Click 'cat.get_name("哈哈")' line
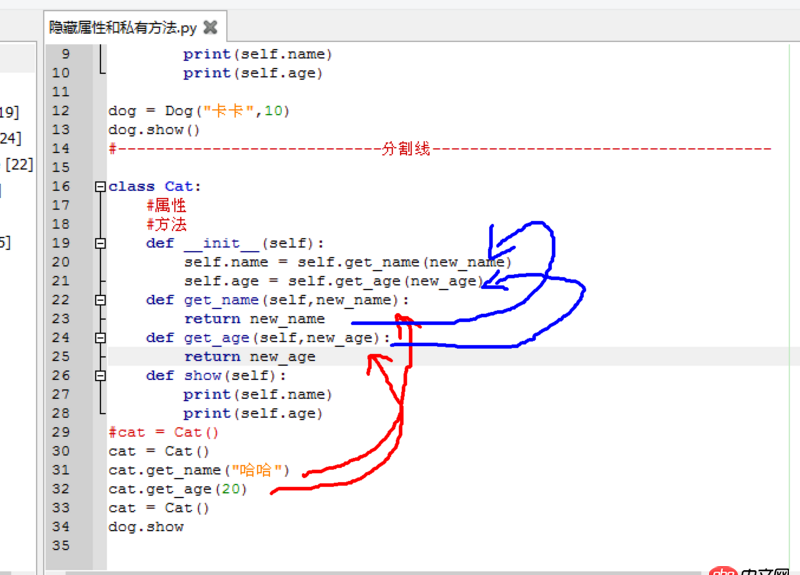800x575 pixels. pos(199,470)
